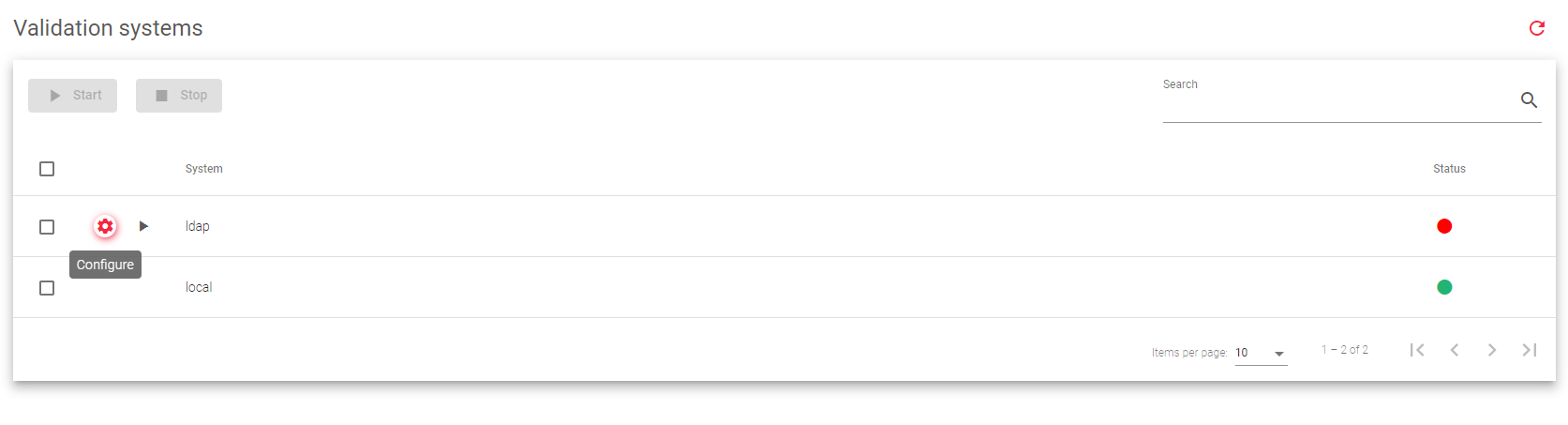Start ldap using row play icon
Viewport: 1568px width, 425px height.
point(143,226)
